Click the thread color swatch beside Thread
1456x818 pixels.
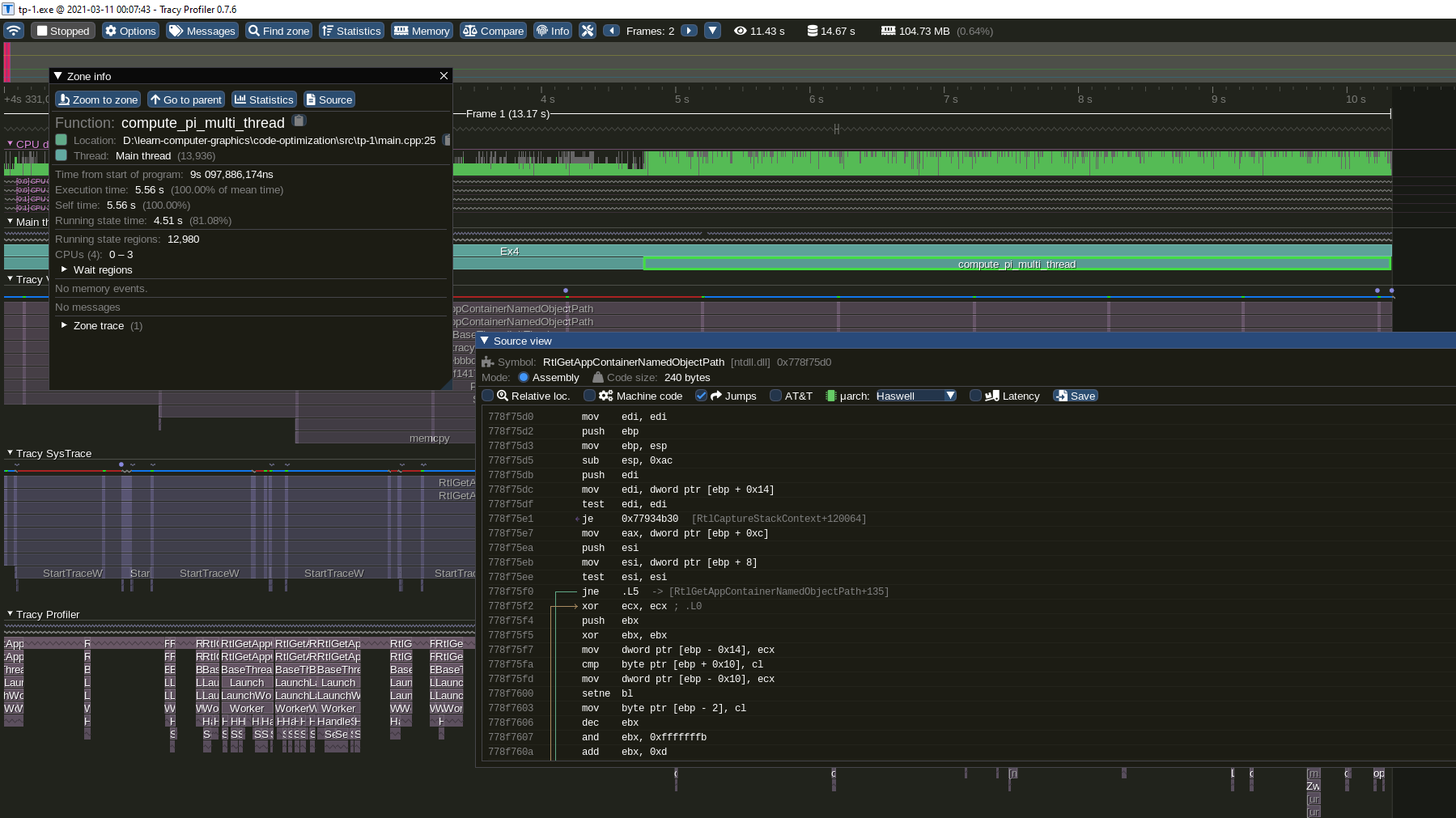coord(61,155)
